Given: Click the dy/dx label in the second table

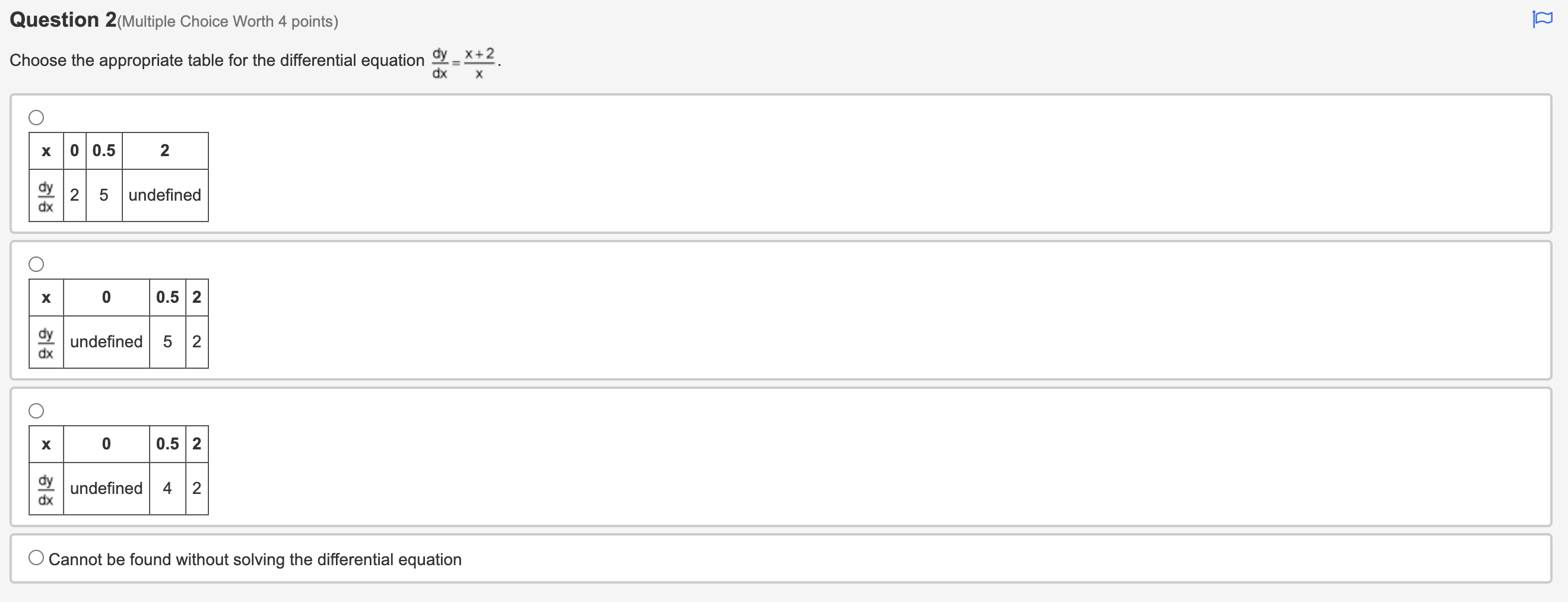Looking at the screenshot, I should pos(45,342).
